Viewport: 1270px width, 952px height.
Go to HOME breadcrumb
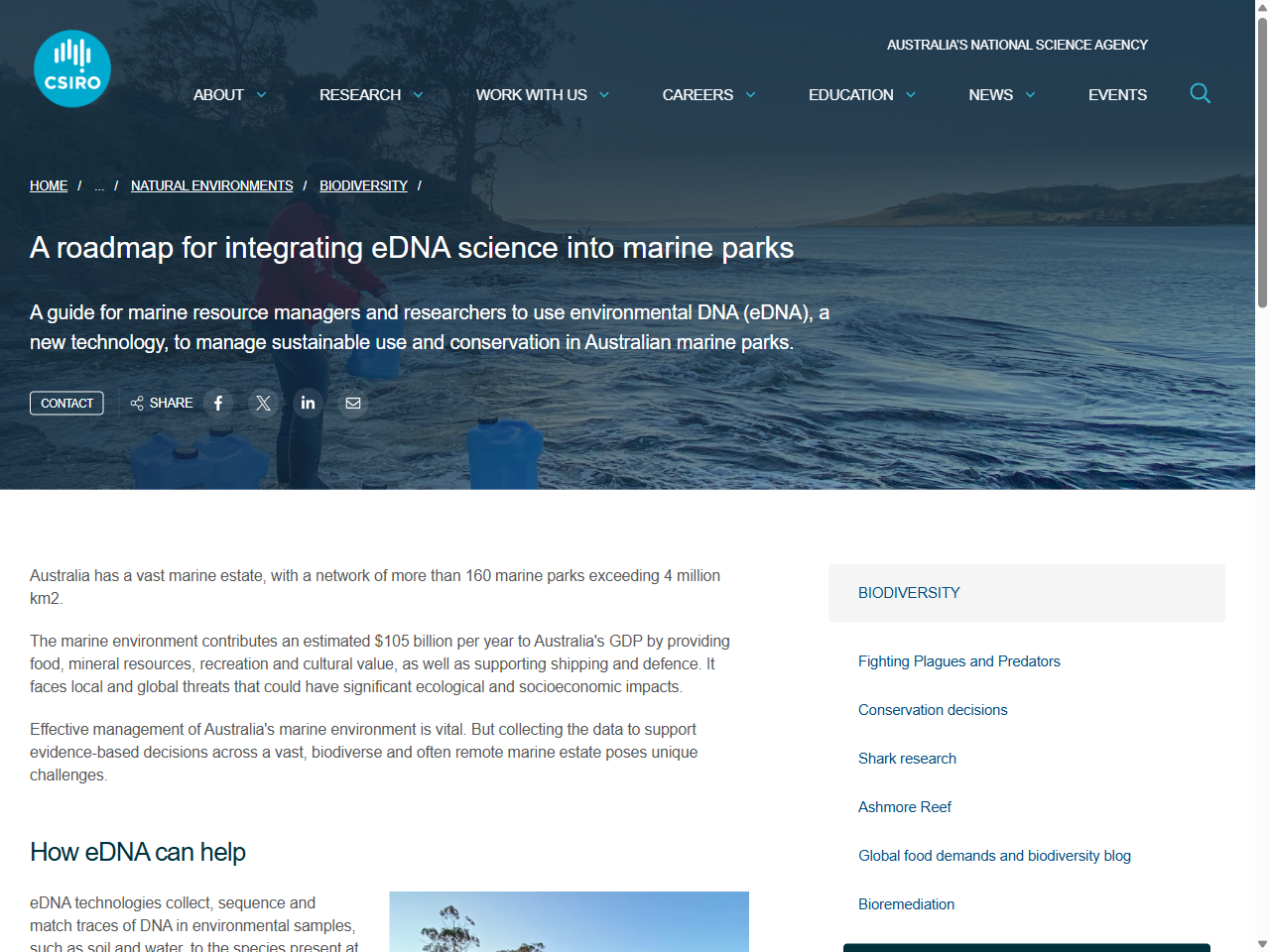pyautogui.click(x=48, y=185)
